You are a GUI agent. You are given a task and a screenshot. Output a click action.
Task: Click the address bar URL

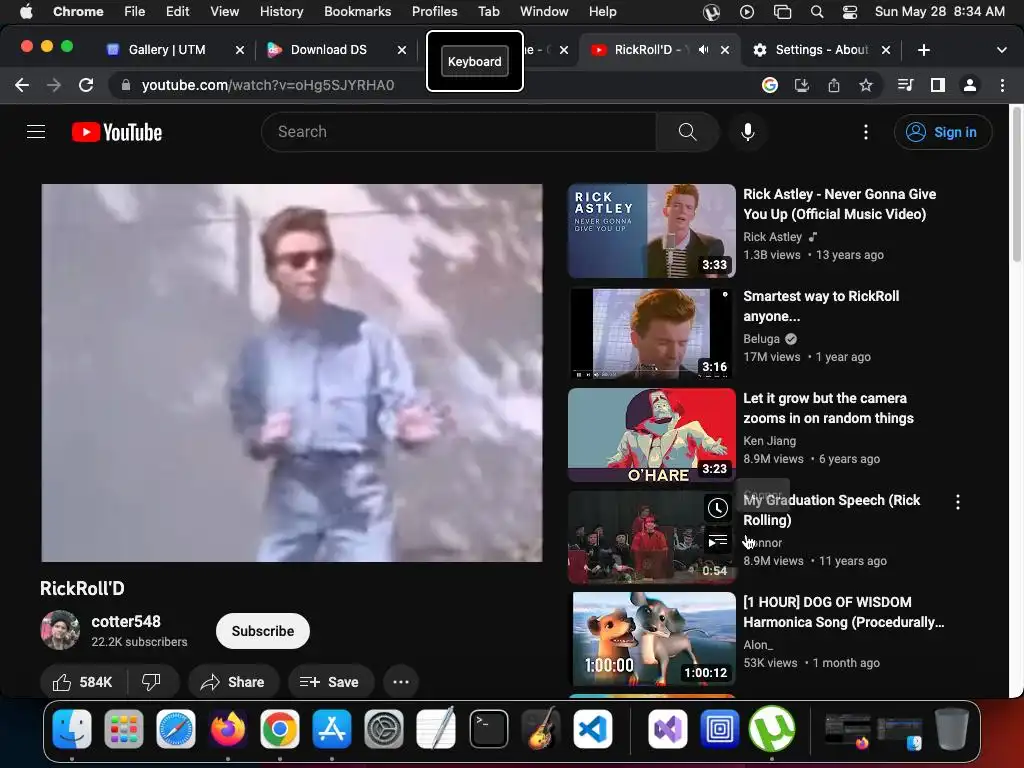(268, 85)
